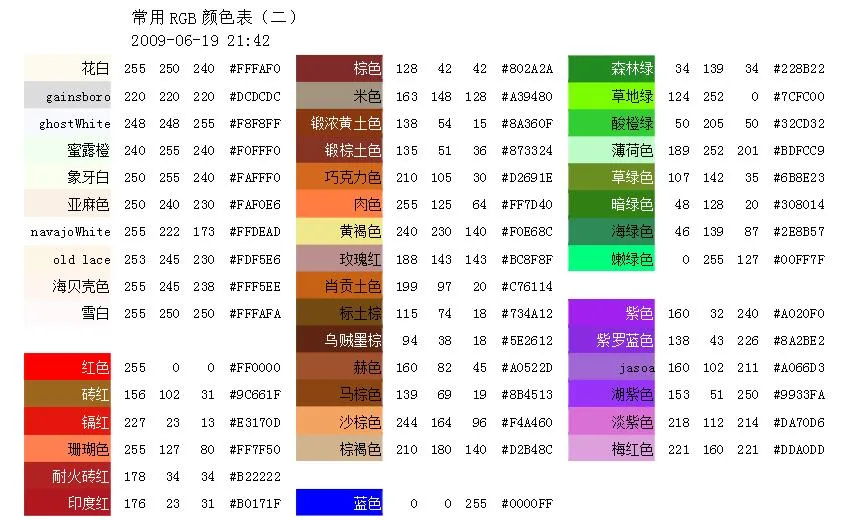Click the date 2009-06-19 21:42
The height and width of the screenshot is (520, 856).
200,40
